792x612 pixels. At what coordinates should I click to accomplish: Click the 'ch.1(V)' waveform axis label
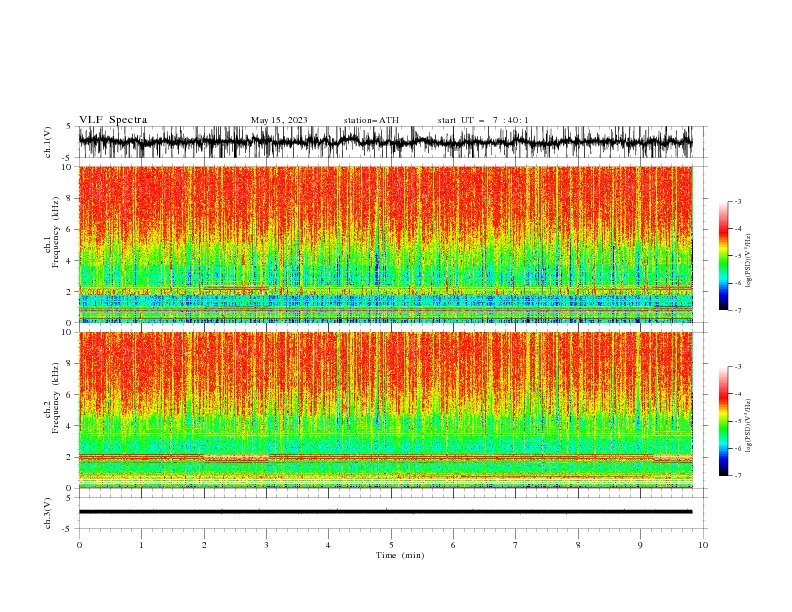pos(48,142)
